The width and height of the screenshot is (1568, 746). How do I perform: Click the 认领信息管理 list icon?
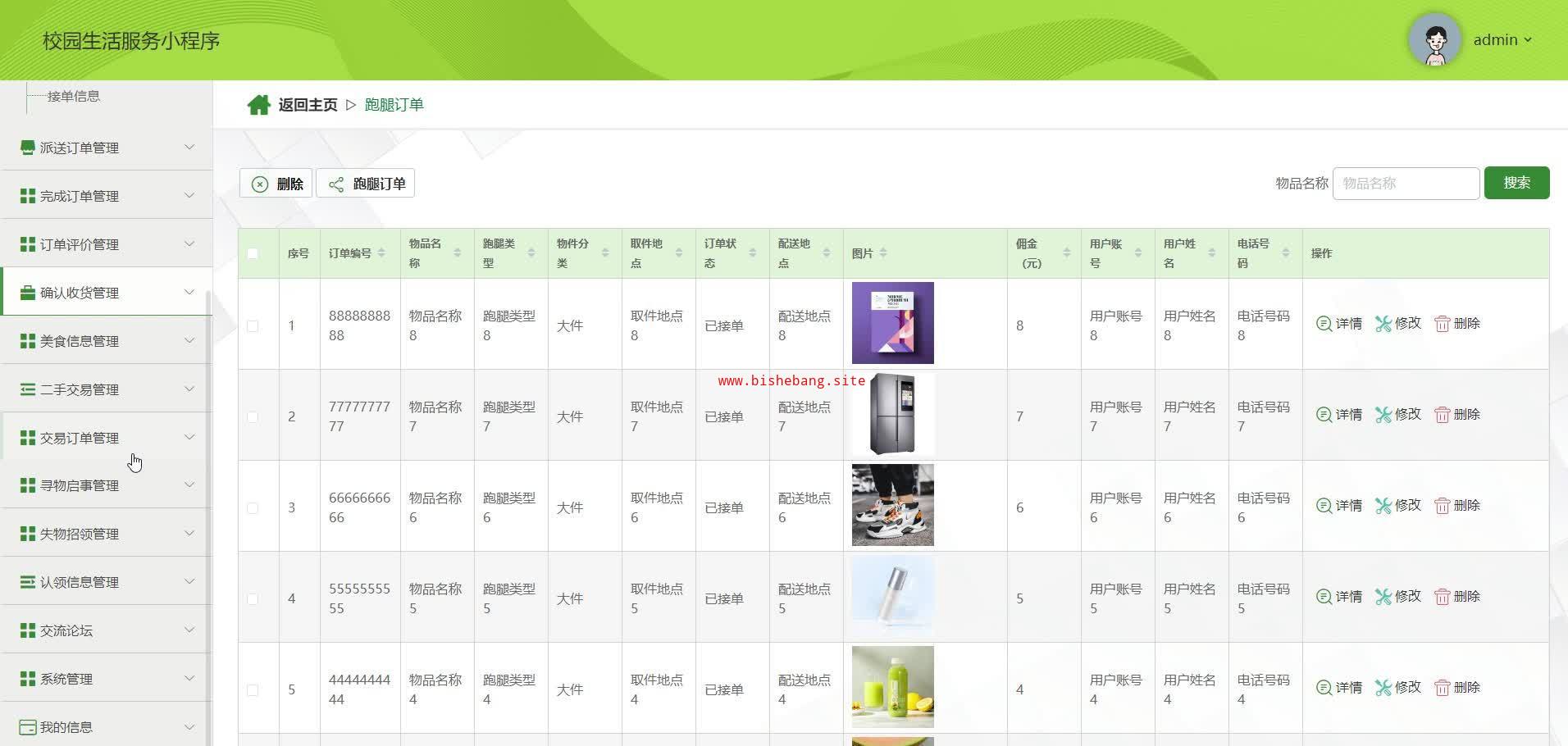coord(28,582)
